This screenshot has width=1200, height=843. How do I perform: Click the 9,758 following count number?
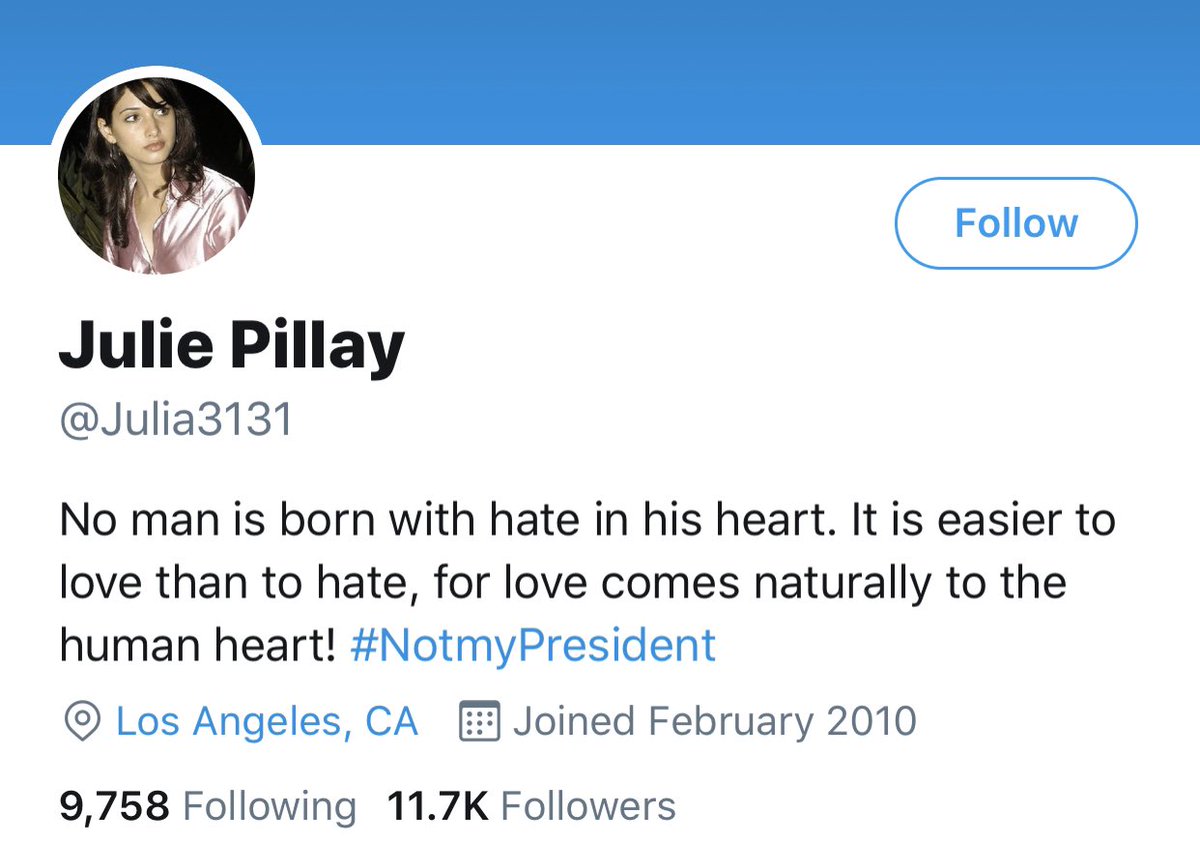pos(114,805)
